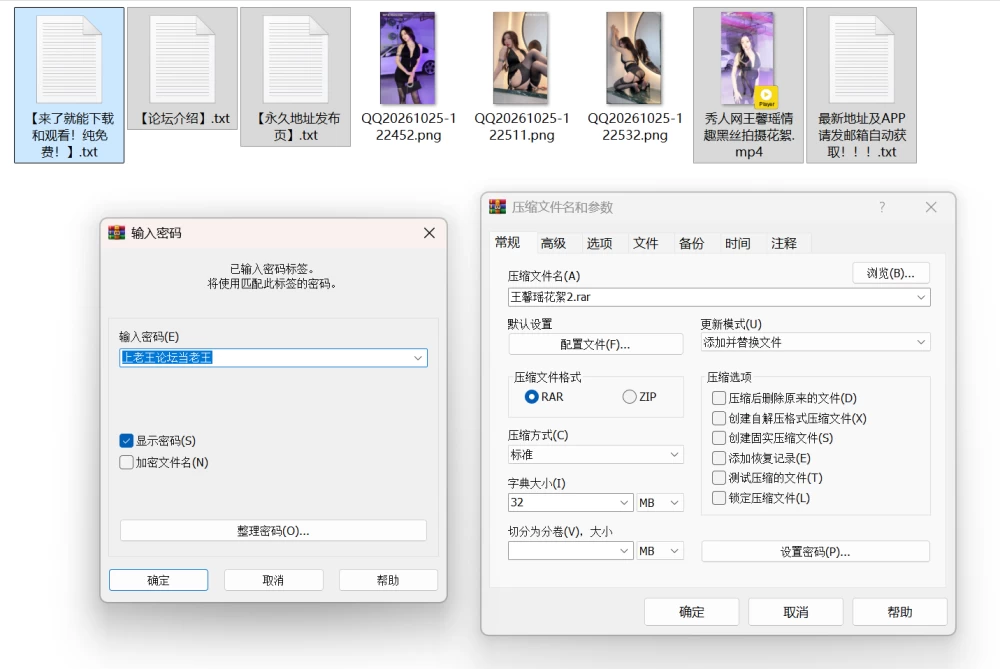The width and height of the screenshot is (1000, 669).
Task: Switch to the 高级 tab
Action: (x=554, y=243)
